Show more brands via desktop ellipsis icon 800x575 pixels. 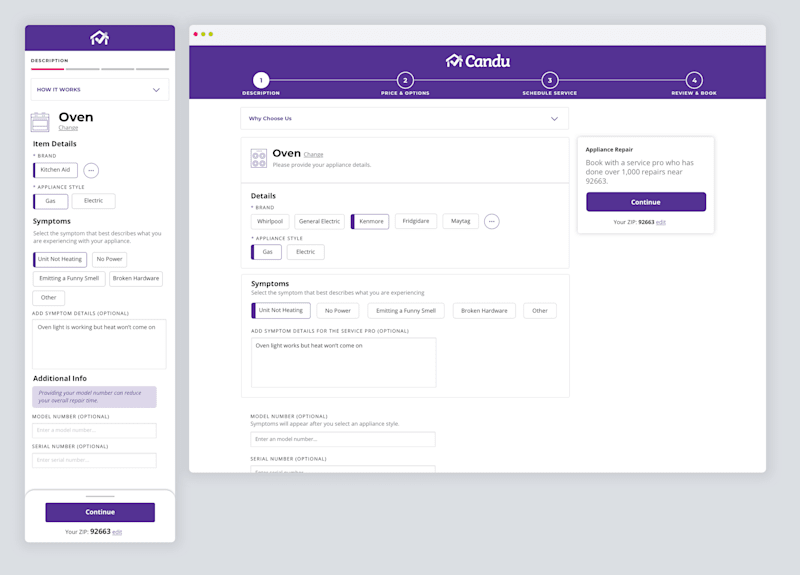(x=491, y=221)
